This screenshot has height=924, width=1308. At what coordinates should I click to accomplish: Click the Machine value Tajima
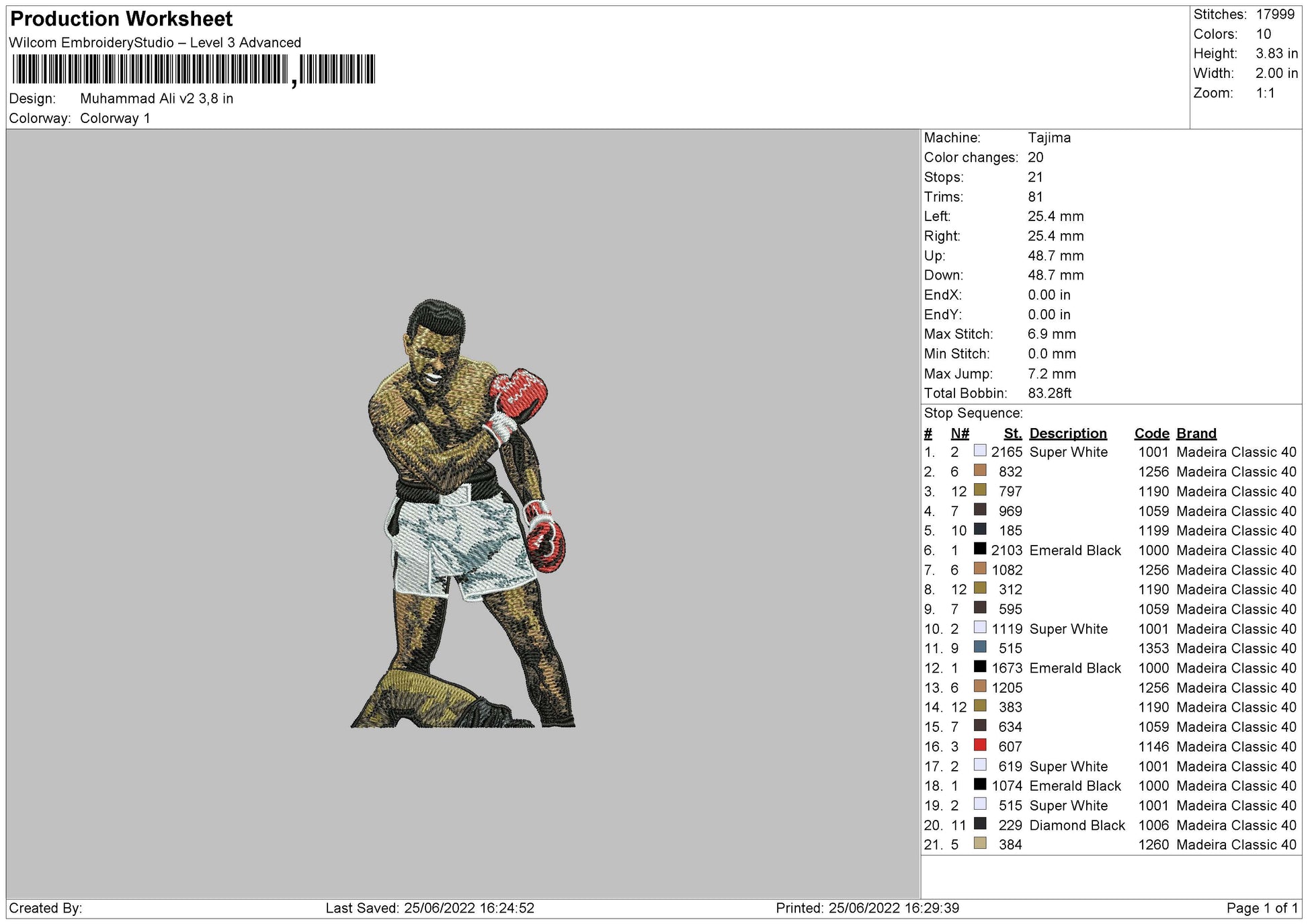tap(1049, 138)
